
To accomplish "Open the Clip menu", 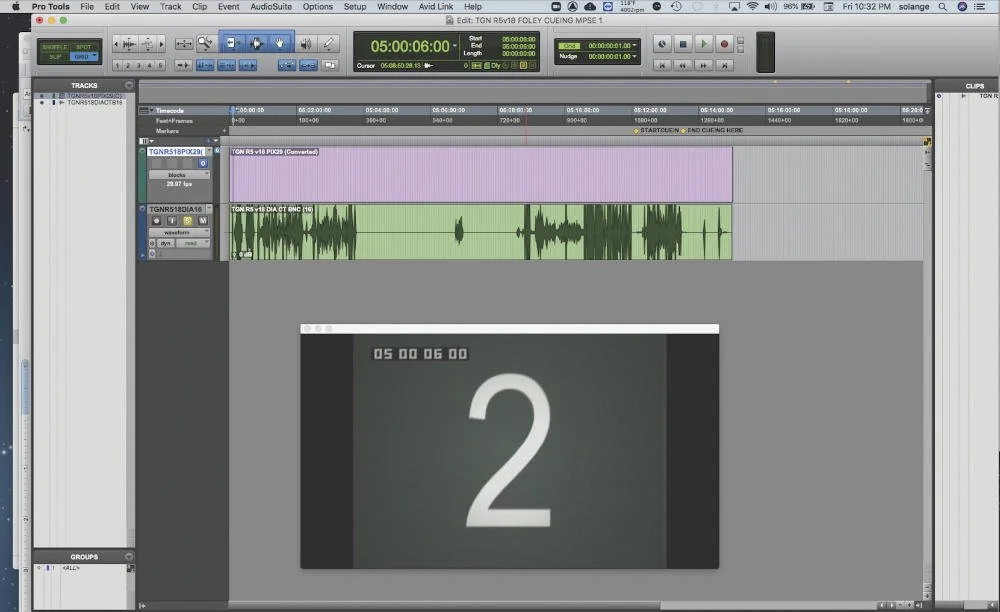I will 200,6.
